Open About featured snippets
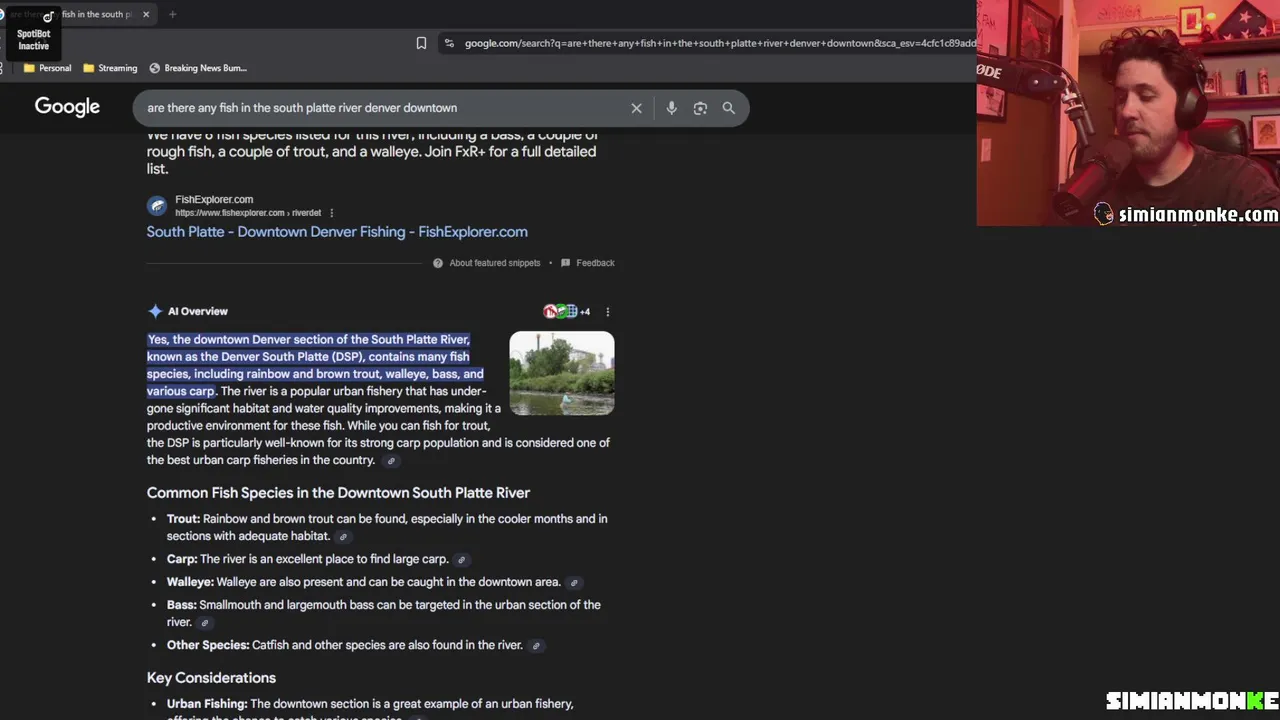 coord(486,263)
